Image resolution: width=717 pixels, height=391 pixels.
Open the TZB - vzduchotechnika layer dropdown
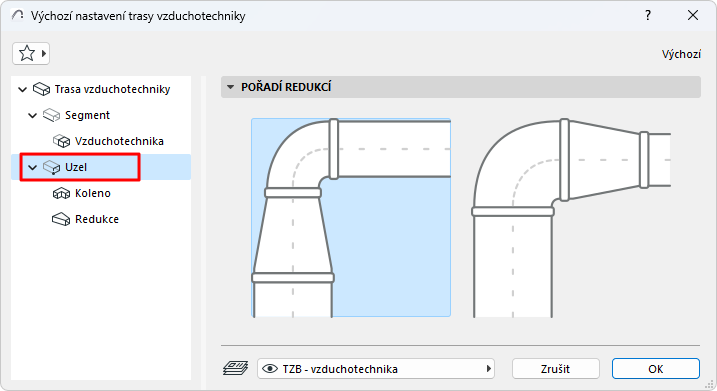376,369
